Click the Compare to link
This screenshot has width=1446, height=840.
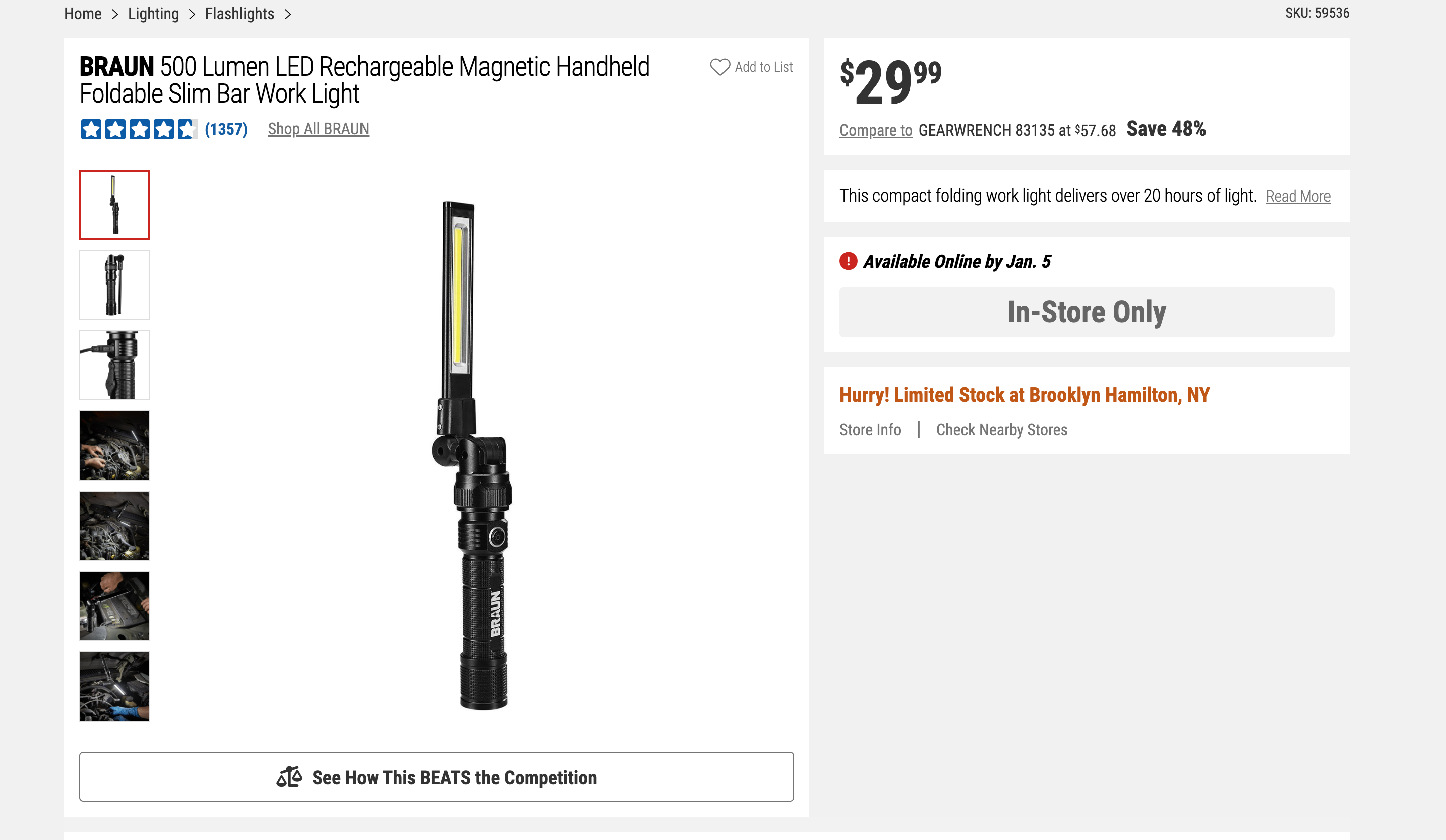click(876, 131)
